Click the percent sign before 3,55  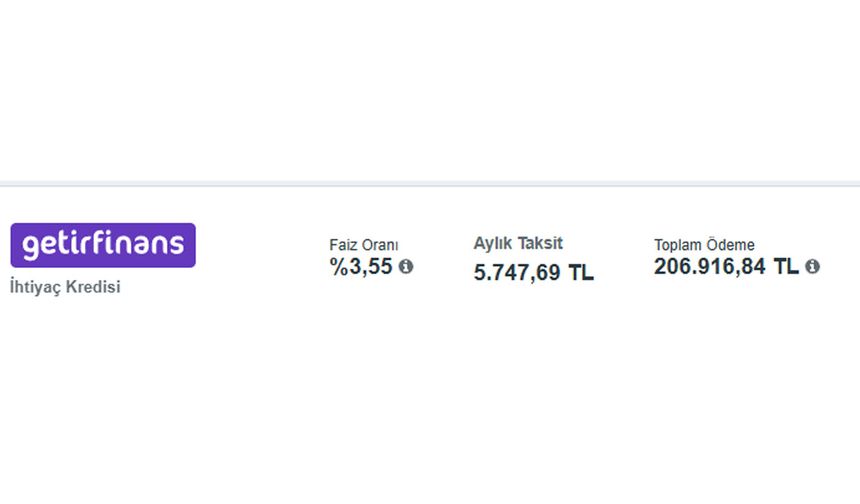click(x=338, y=267)
